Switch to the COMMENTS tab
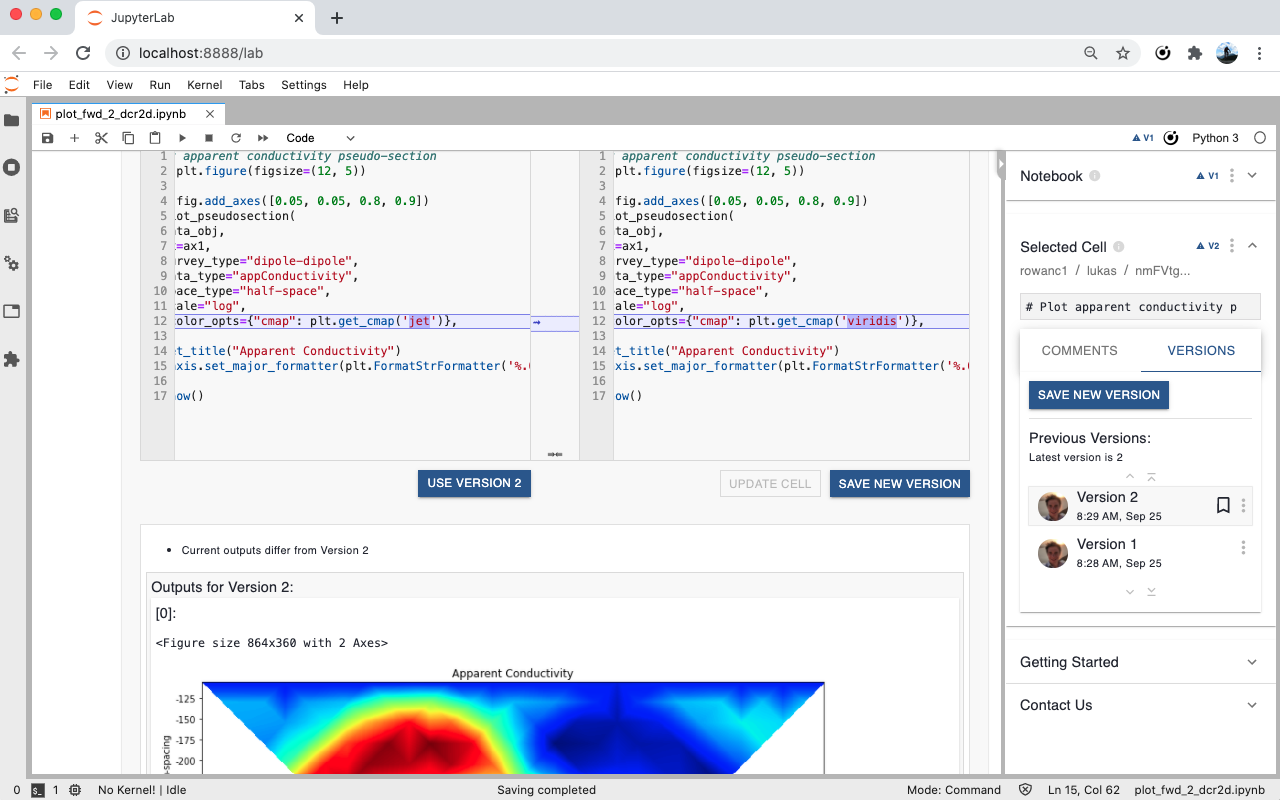Viewport: 1280px width, 800px height. [x=1079, y=351]
